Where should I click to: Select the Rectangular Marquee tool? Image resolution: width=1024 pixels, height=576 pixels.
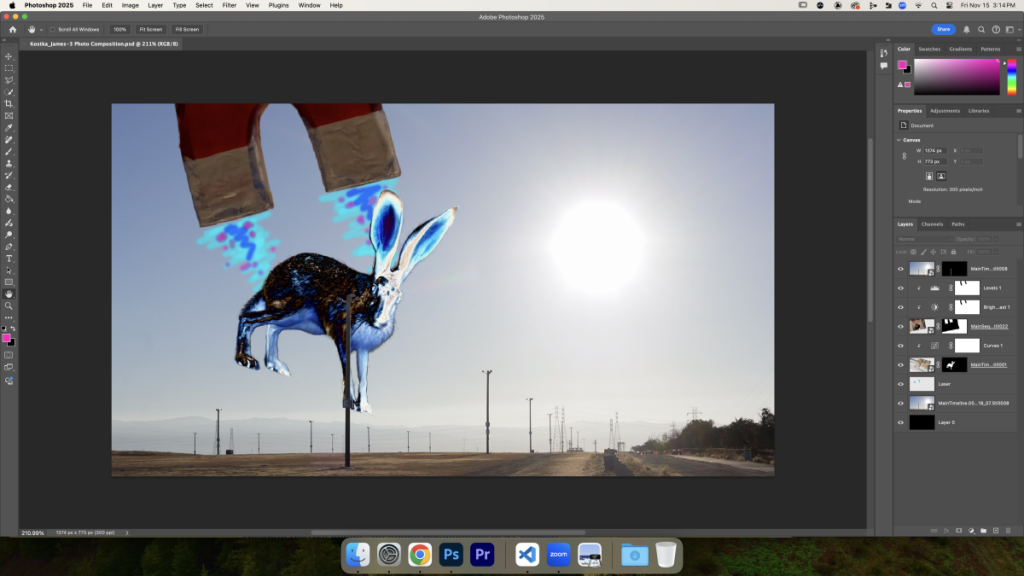tap(9, 68)
